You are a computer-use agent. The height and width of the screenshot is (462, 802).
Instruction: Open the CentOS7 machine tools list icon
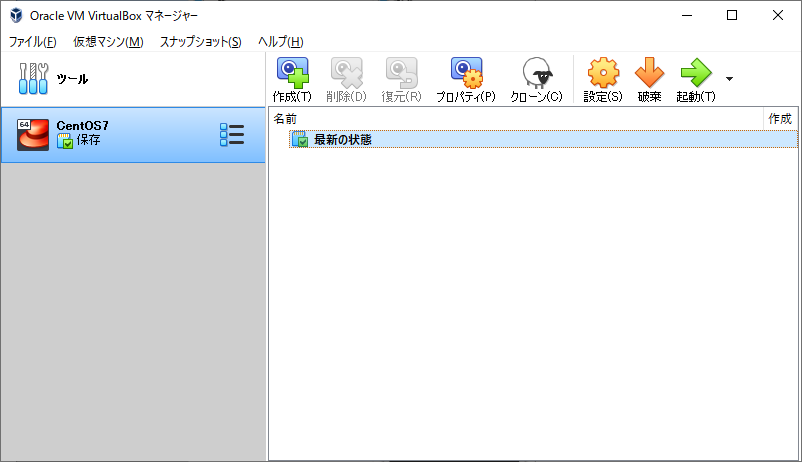pyautogui.click(x=232, y=135)
